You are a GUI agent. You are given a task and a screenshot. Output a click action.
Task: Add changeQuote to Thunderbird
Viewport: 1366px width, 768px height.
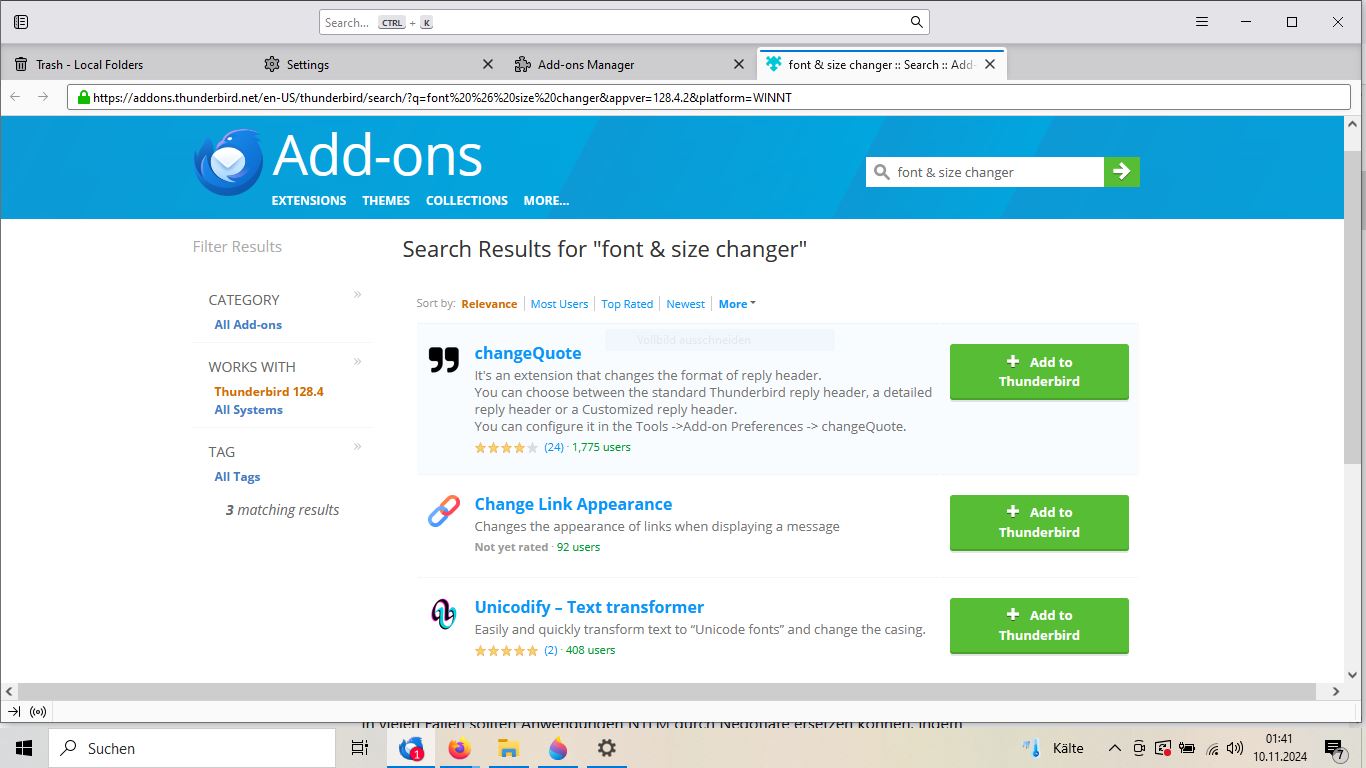pos(1039,372)
